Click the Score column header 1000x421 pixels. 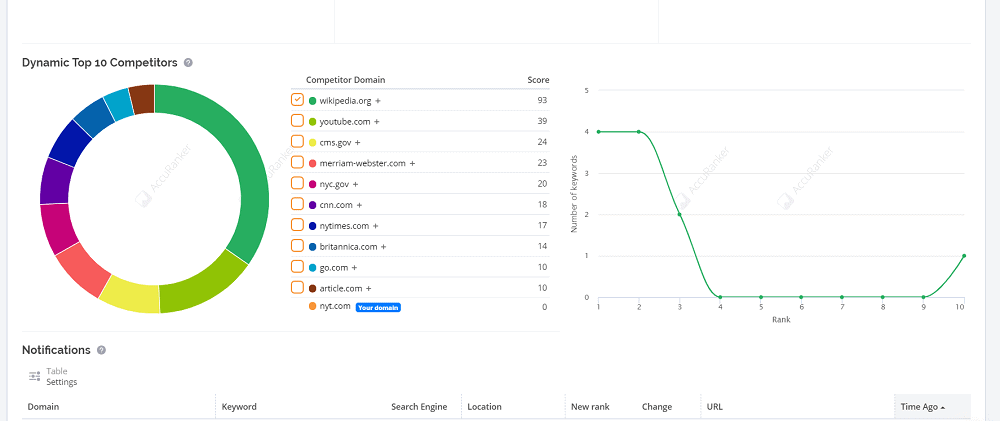pyautogui.click(x=538, y=80)
